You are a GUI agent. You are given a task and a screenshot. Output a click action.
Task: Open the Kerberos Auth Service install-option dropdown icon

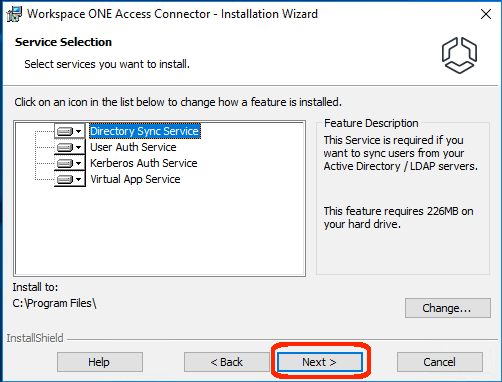[70, 163]
